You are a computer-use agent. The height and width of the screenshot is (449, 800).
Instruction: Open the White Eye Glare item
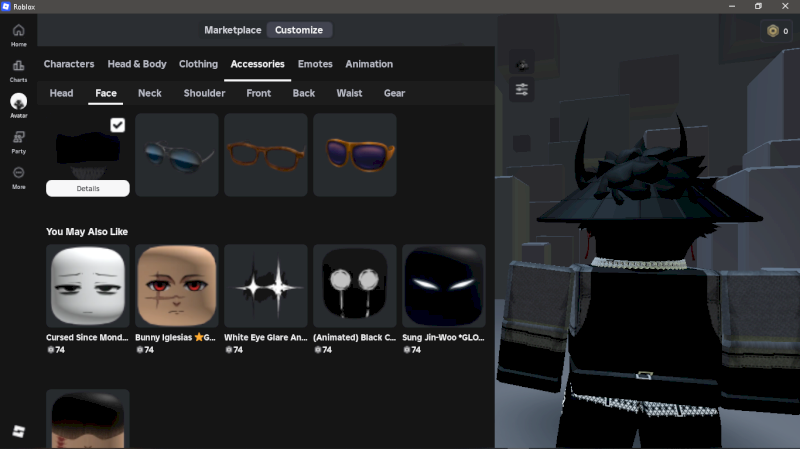tap(266, 286)
